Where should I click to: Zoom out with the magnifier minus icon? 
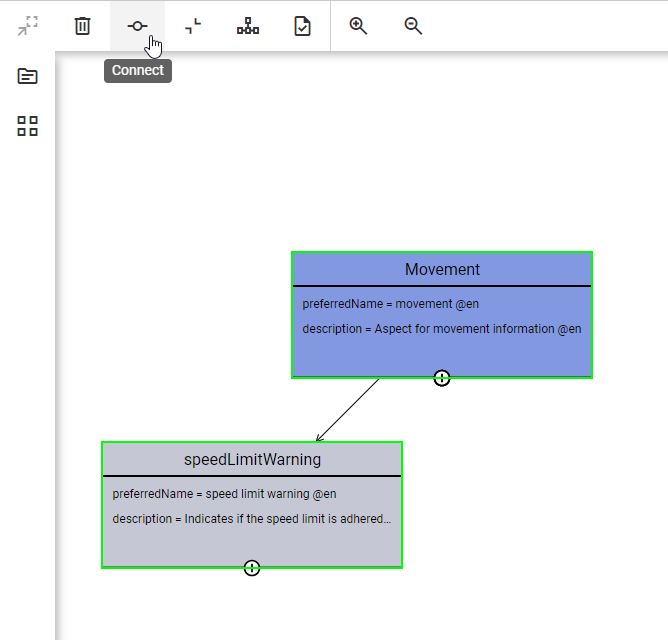click(413, 26)
